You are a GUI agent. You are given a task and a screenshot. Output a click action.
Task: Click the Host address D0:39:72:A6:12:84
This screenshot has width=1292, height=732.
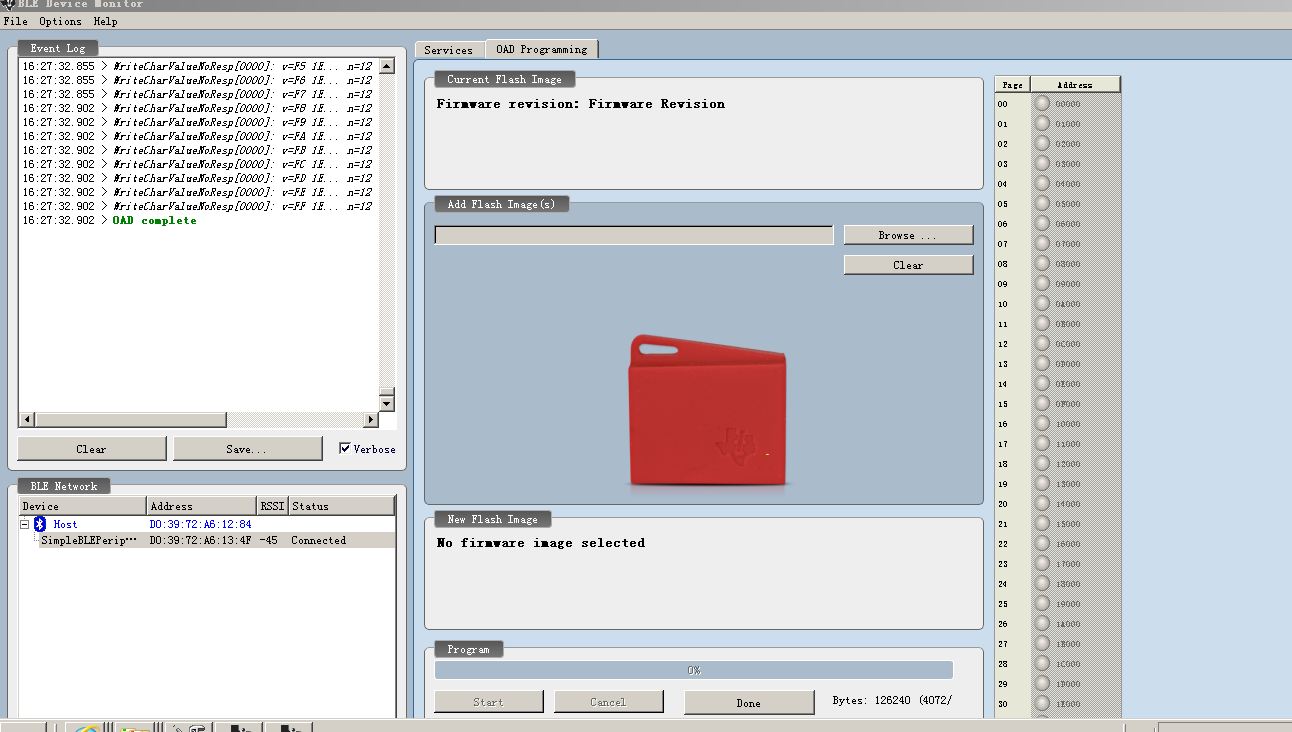pos(200,524)
